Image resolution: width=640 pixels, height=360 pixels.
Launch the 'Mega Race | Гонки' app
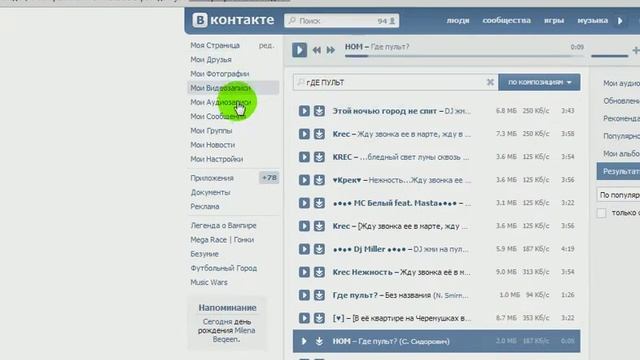pos(222,240)
